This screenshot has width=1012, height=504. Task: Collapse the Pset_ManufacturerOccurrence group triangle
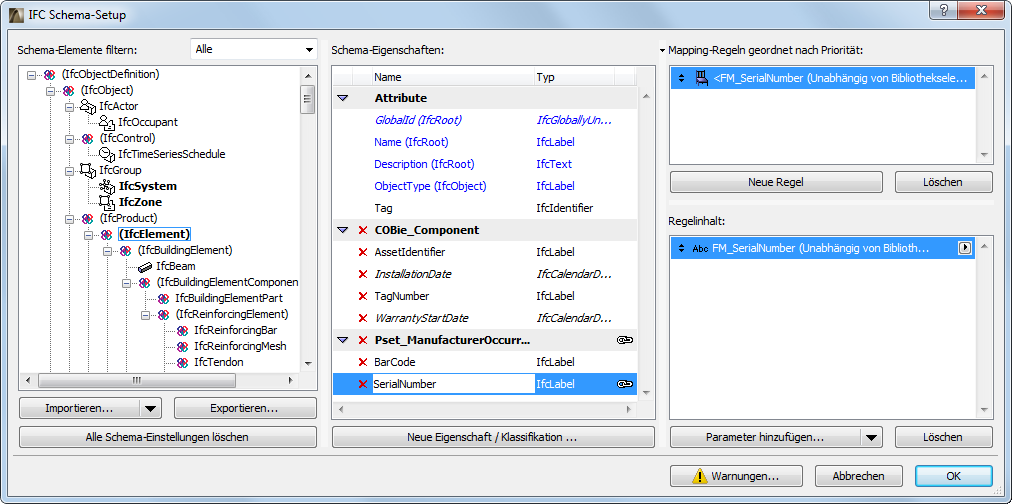(x=343, y=340)
